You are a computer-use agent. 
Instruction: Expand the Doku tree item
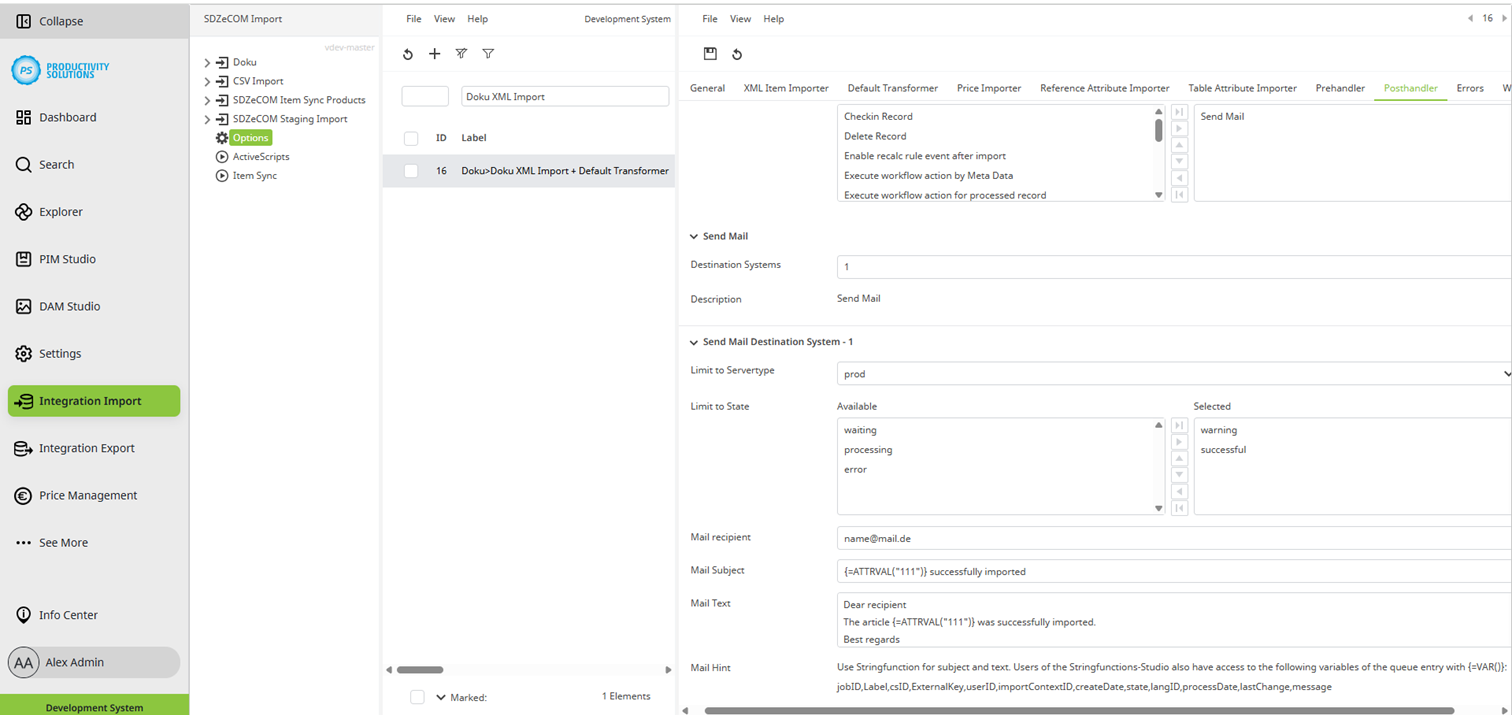(208, 61)
